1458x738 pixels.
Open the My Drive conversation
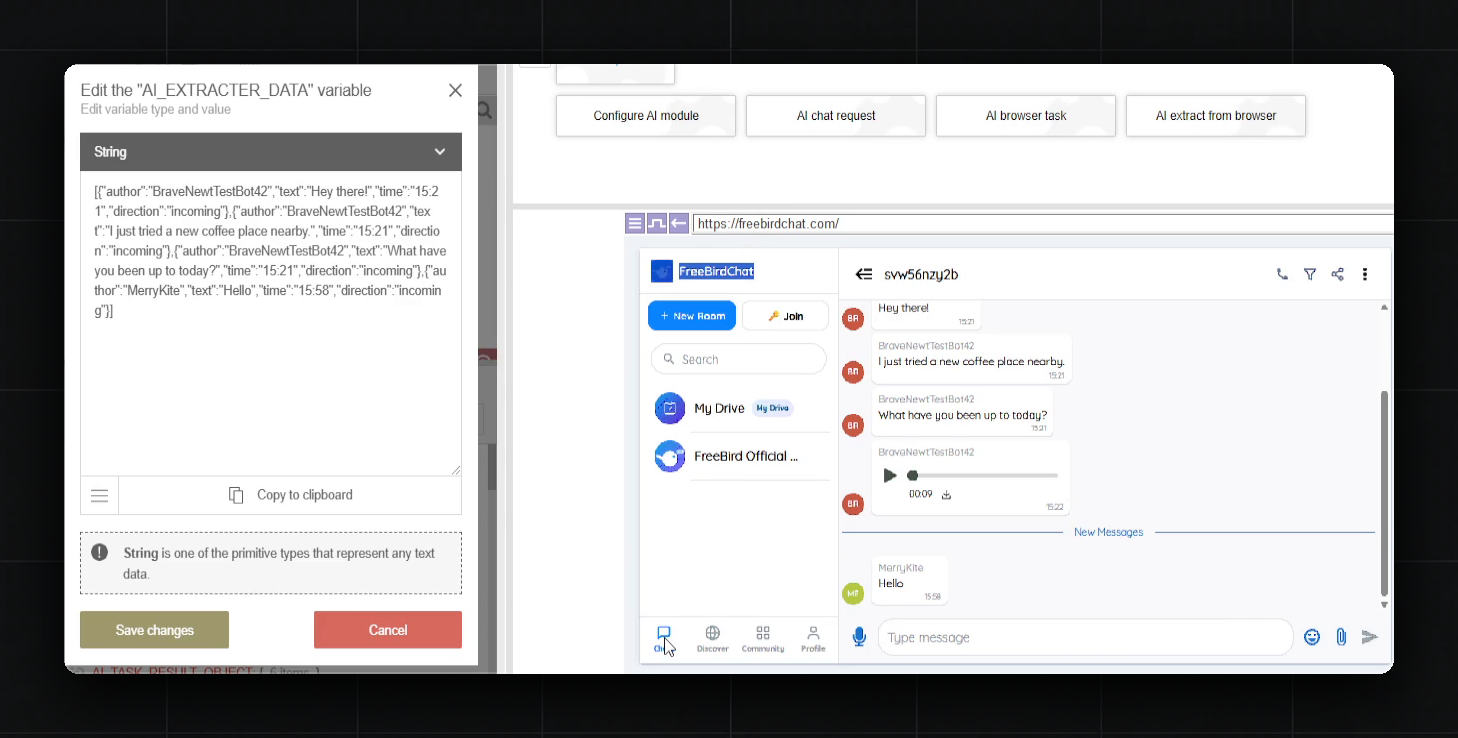point(740,408)
